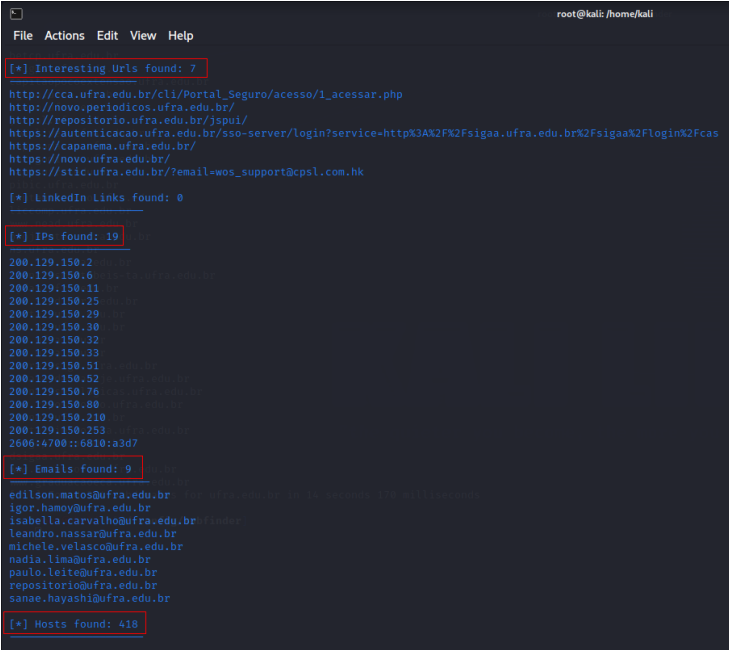Click the 'LinkedIn Links found: 0' line
This screenshot has width=729, height=650.
click(96, 198)
